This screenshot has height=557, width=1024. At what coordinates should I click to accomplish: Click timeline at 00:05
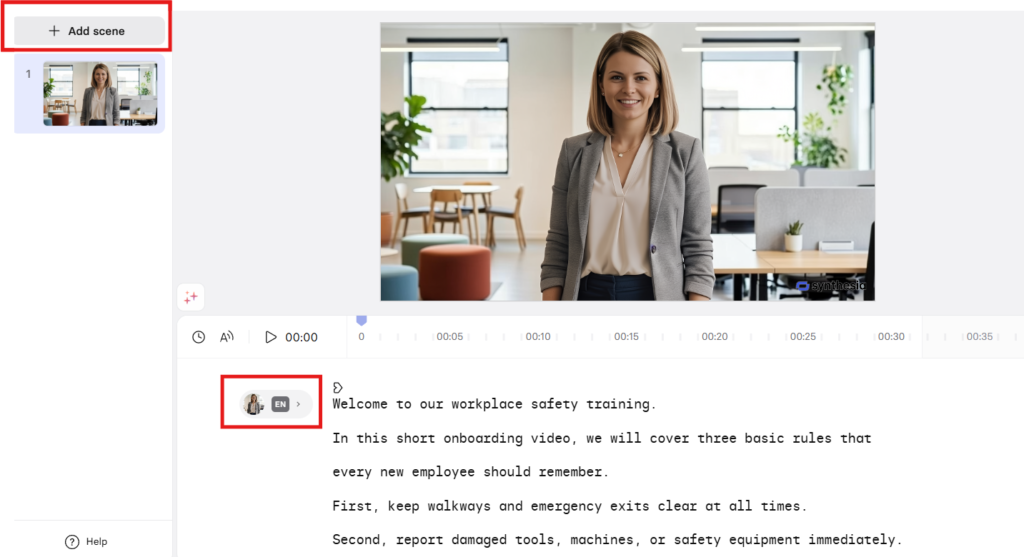pos(450,337)
